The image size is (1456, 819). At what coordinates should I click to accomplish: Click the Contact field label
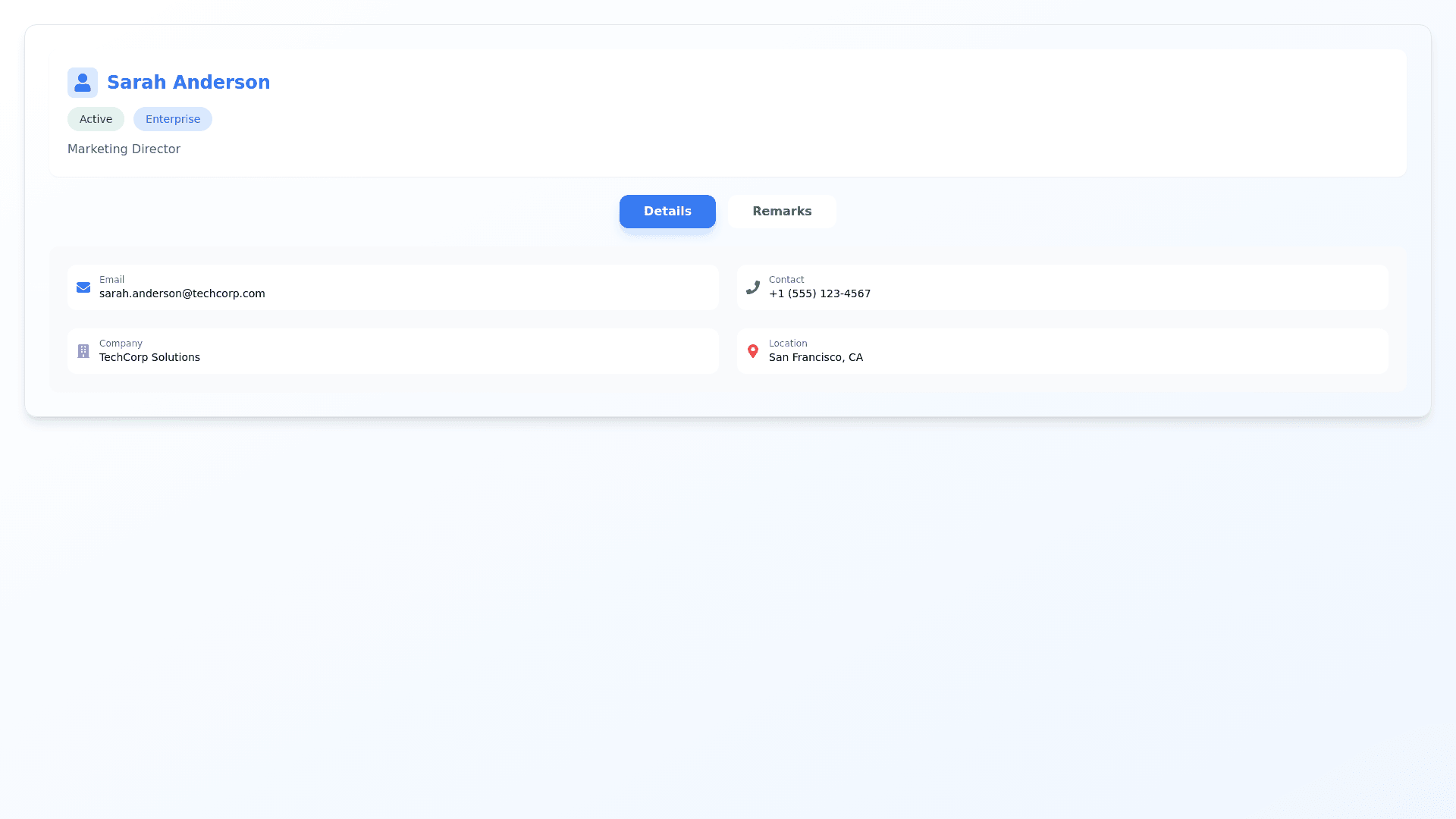[786, 280]
